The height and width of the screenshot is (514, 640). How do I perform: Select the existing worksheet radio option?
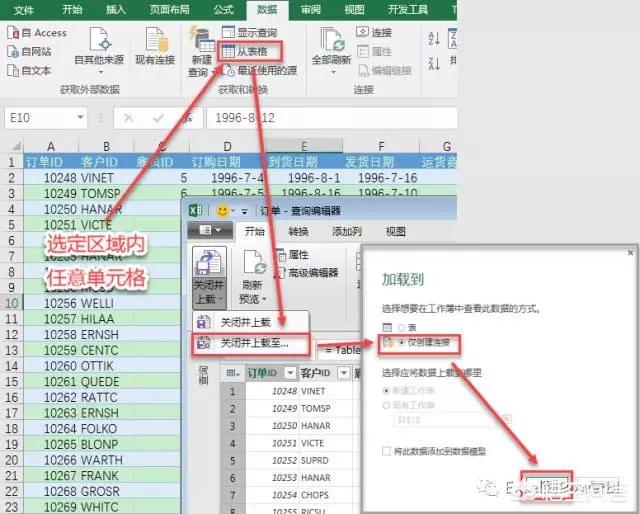tap(386, 405)
